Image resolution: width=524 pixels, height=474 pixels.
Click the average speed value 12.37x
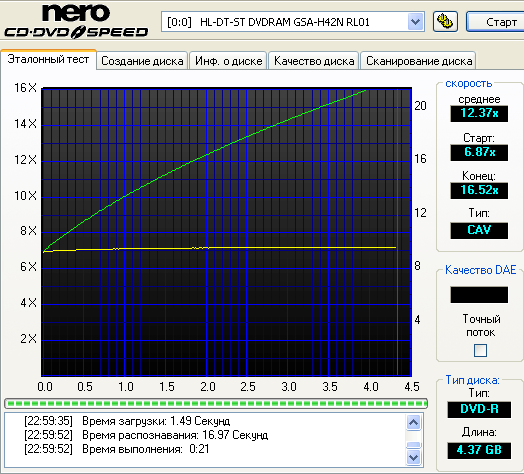479,113
